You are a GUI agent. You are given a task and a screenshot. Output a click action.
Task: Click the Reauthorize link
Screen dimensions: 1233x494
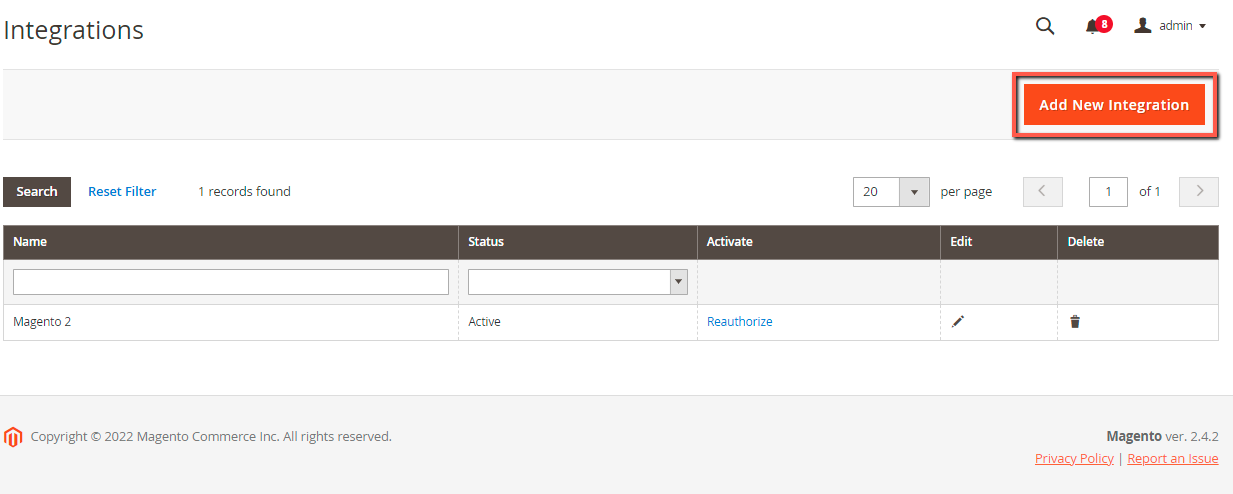[740, 322]
